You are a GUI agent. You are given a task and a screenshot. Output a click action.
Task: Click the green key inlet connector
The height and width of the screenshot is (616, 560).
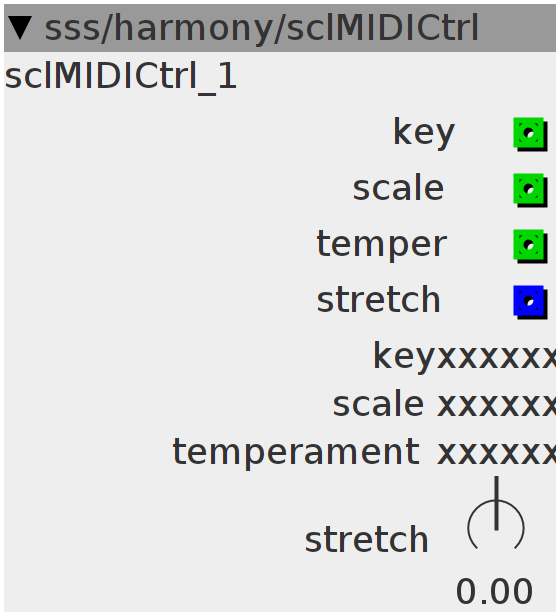pyautogui.click(x=530, y=134)
